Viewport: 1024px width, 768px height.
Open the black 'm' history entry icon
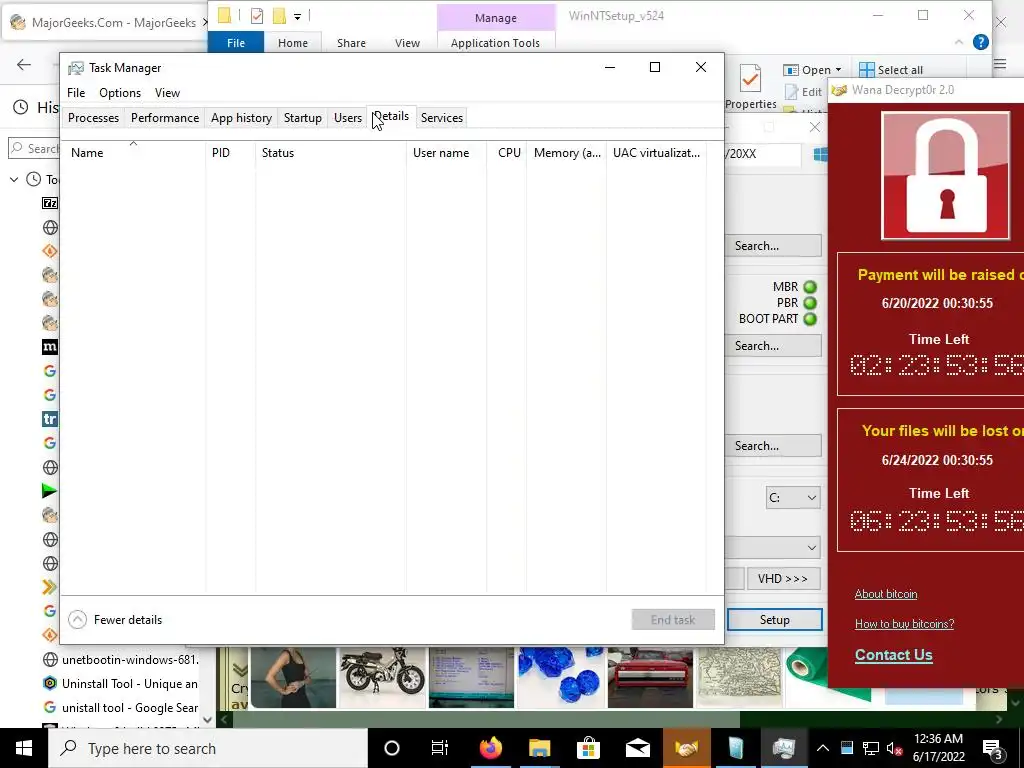coord(50,347)
